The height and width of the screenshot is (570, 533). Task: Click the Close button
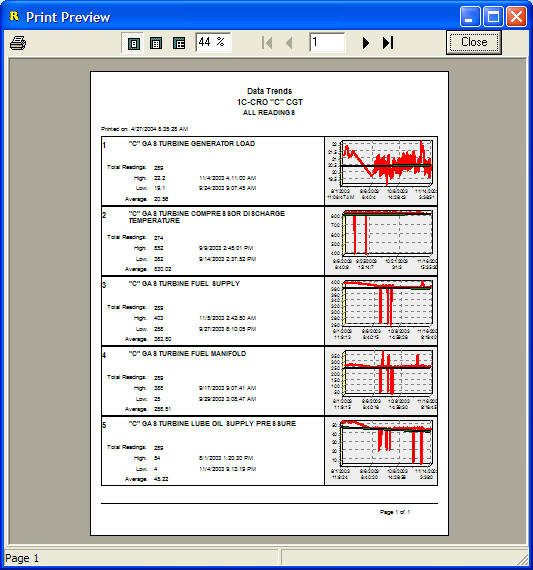pyautogui.click(x=474, y=43)
